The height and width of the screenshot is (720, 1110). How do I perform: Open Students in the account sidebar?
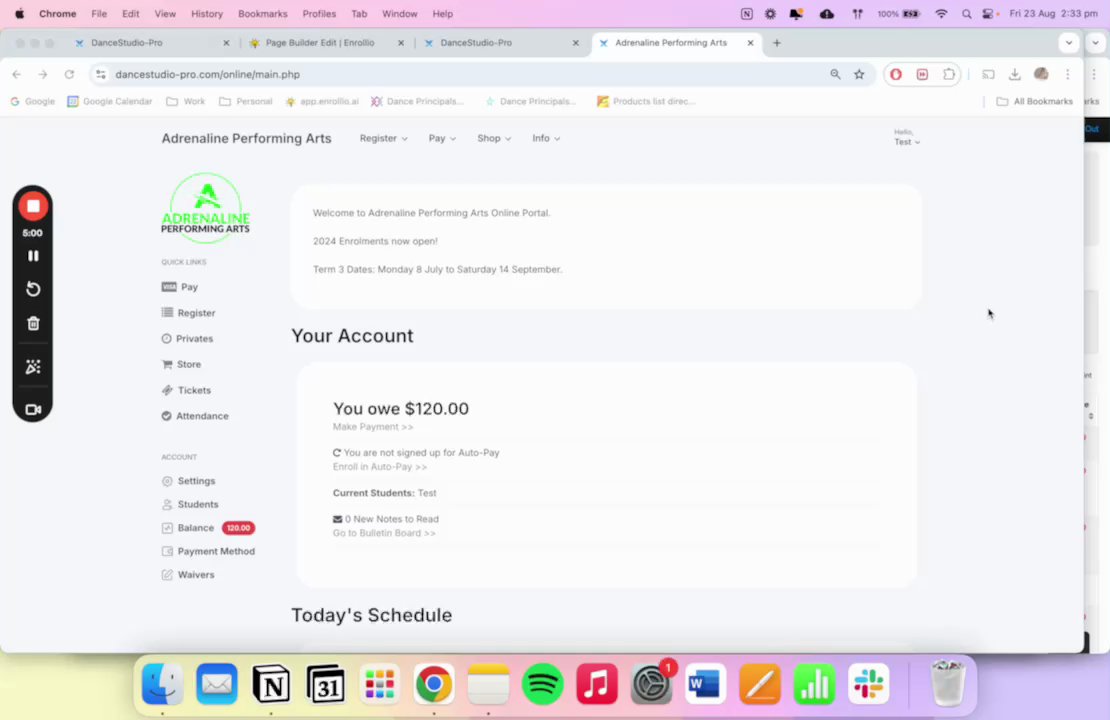click(x=190, y=504)
